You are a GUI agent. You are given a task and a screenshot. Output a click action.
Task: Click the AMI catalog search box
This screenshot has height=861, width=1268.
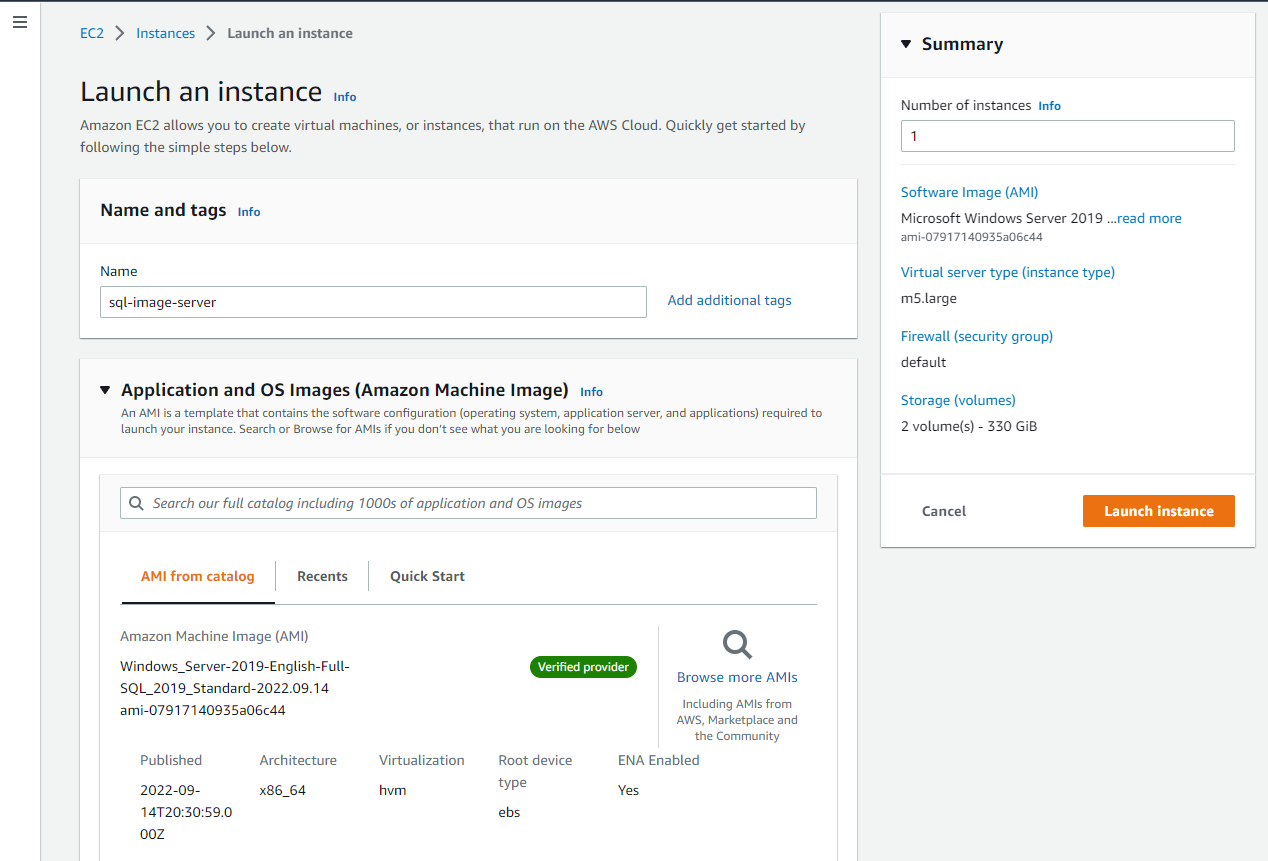coord(468,503)
